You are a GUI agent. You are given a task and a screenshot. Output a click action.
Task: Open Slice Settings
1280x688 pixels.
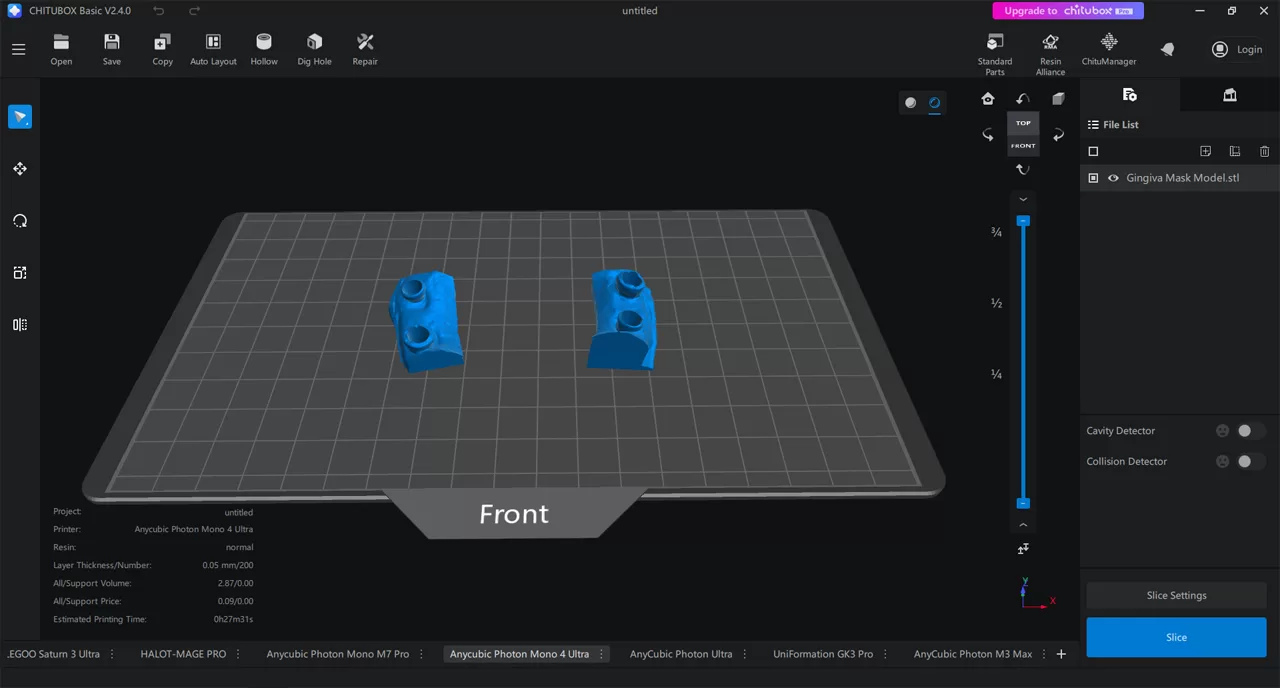pyautogui.click(x=1176, y=595)
